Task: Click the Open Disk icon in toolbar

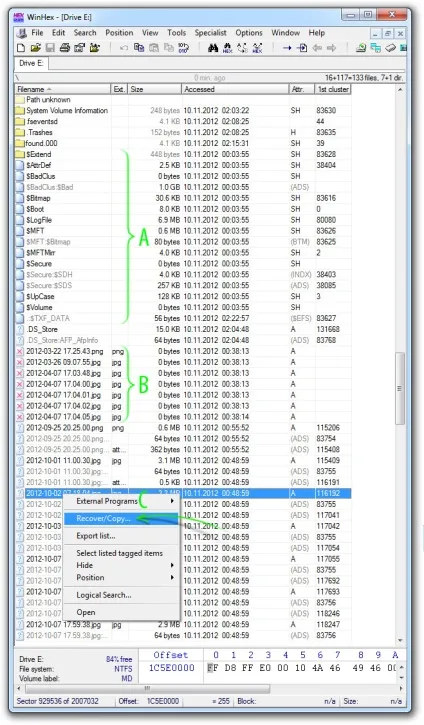Action: coord(390,48)
